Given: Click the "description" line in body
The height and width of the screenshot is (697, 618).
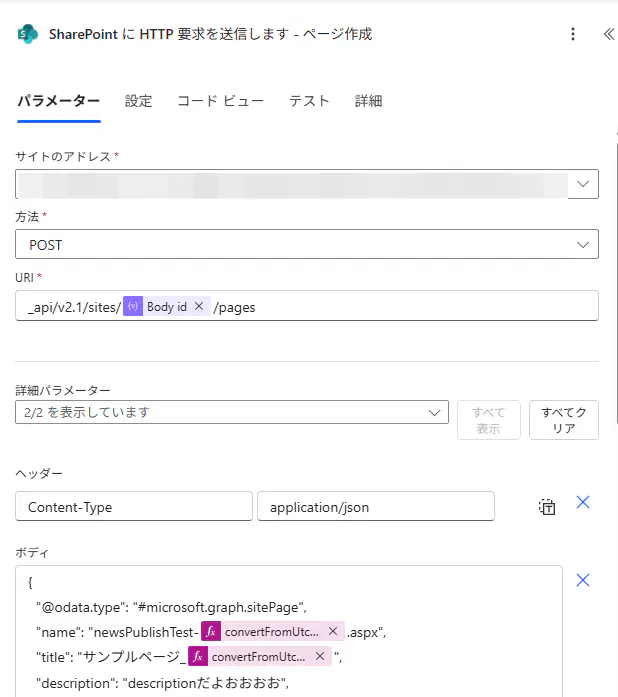Looking at the screenshot, I should tap(162, 682).
